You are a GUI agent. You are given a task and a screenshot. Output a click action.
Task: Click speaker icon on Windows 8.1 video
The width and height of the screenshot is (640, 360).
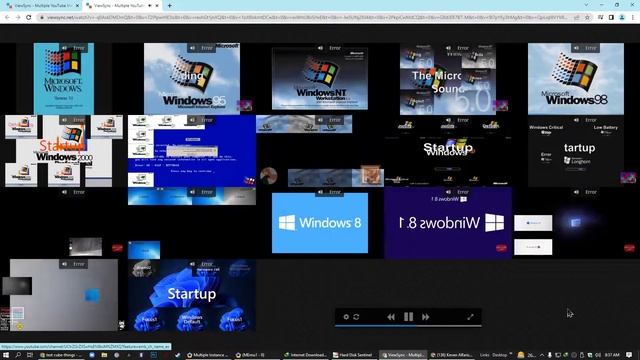449,192
